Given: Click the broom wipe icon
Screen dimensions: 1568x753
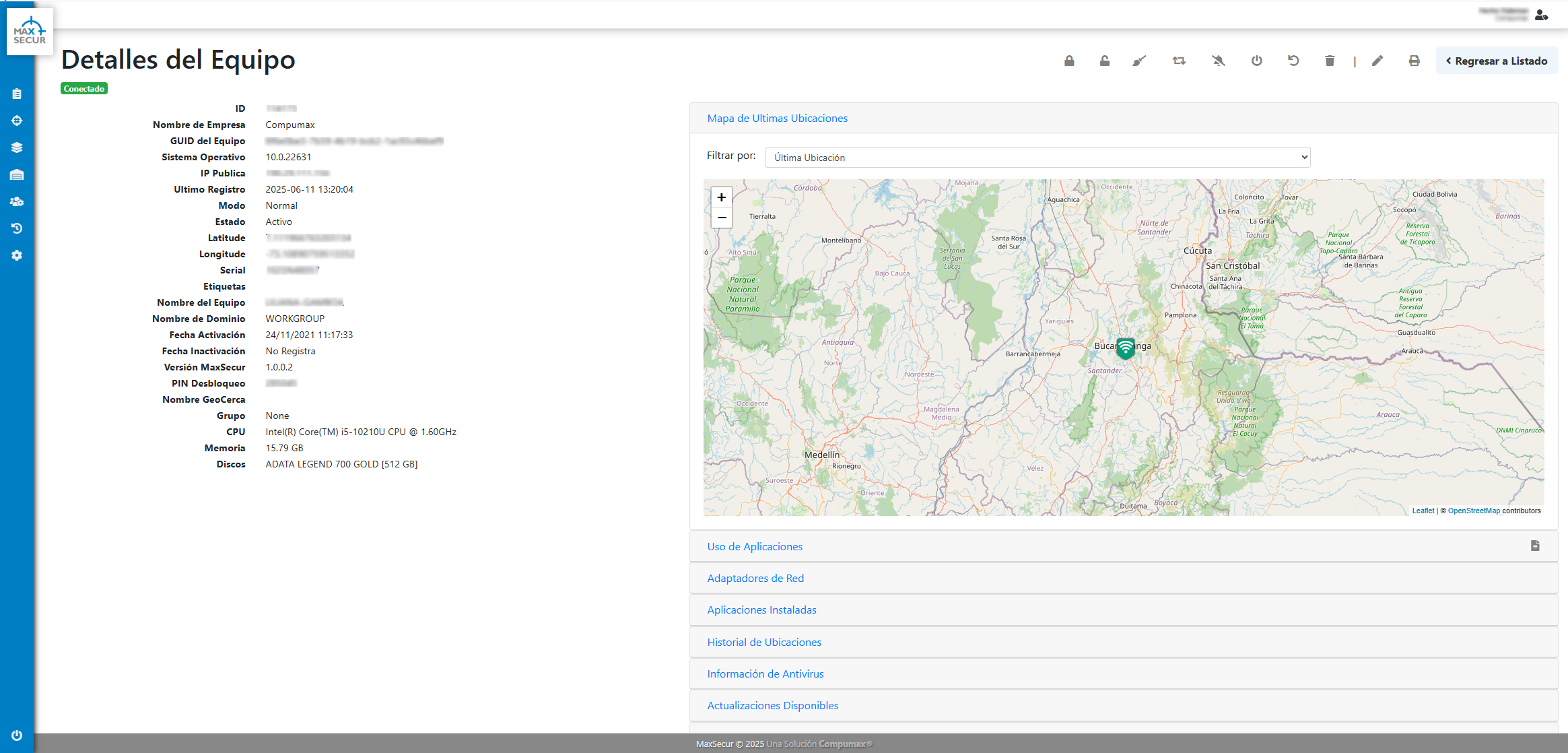Looking at the screenshot, I should click(1139, 61).
